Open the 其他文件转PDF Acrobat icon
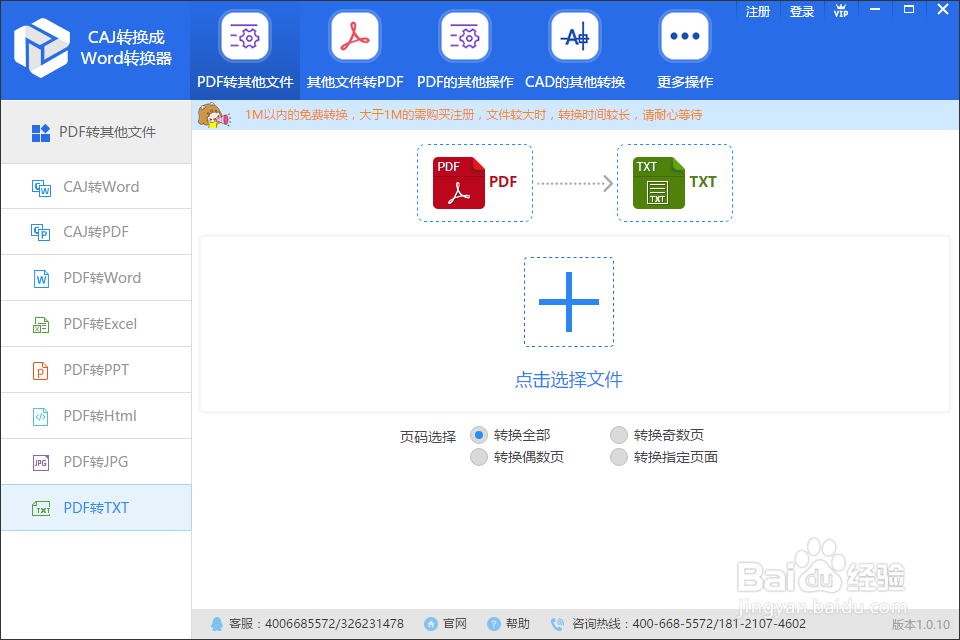Viewport: 960px width, 640px height. pos(355,36)
